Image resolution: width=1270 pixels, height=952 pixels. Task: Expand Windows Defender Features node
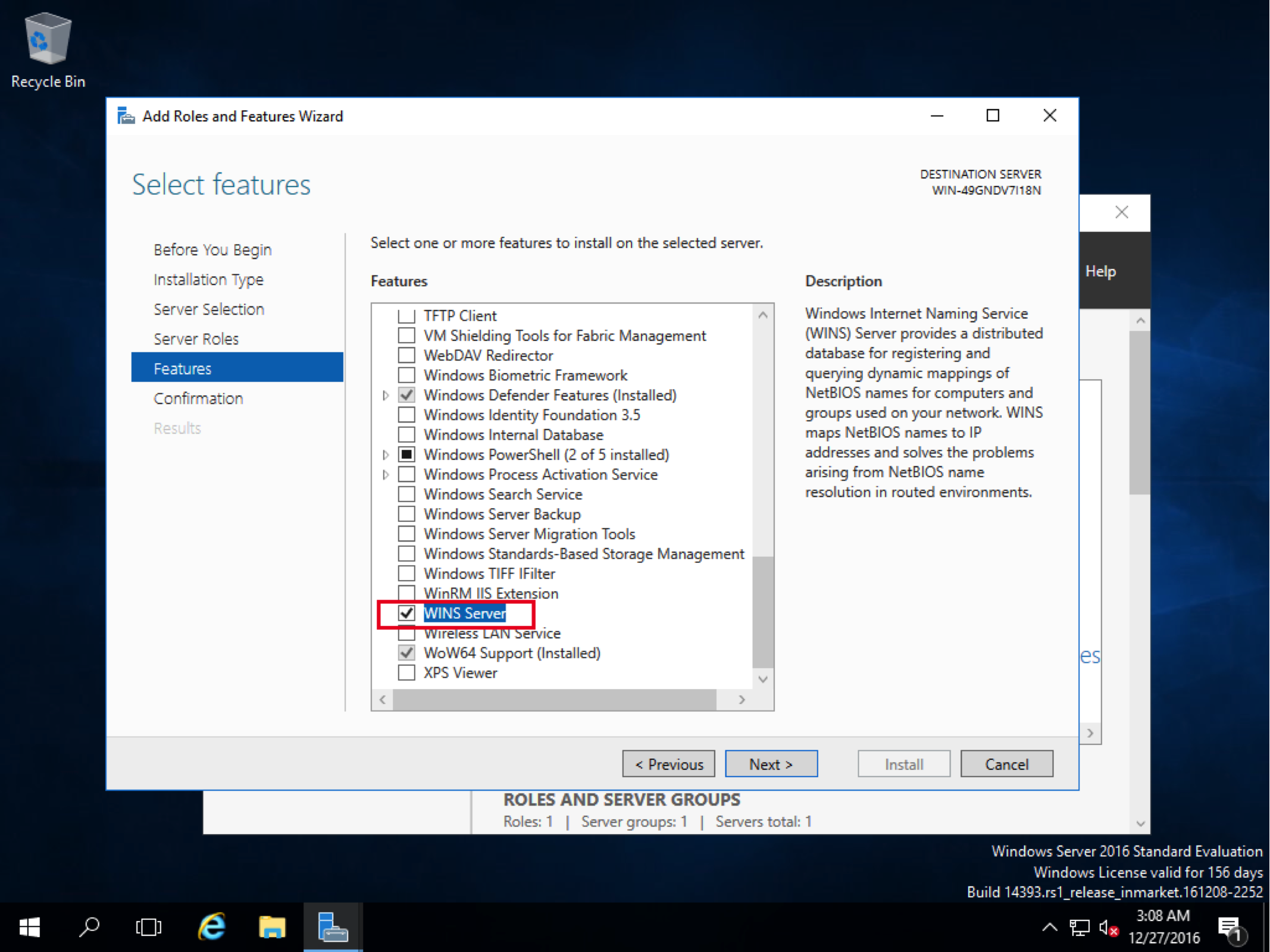tap(386, 395)
